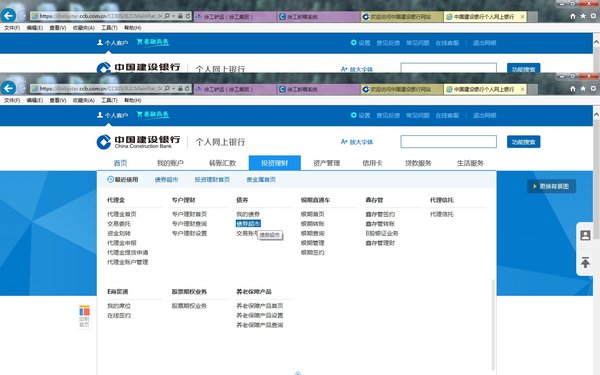Viewport: 600px width, 375px height.
Task: Open 投资理财首页 in the recently used row
Action: tap(212, 179)
